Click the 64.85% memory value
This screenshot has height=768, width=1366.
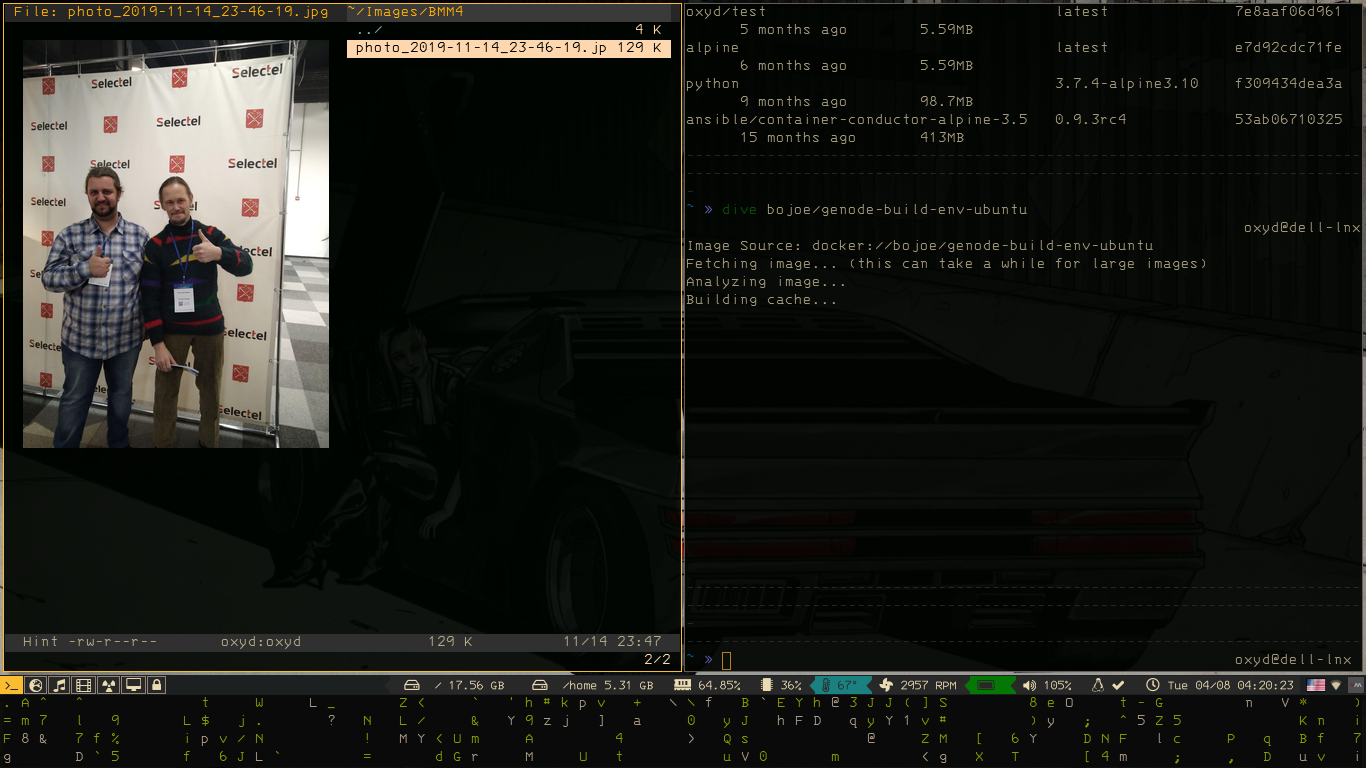tap(719, 685)
